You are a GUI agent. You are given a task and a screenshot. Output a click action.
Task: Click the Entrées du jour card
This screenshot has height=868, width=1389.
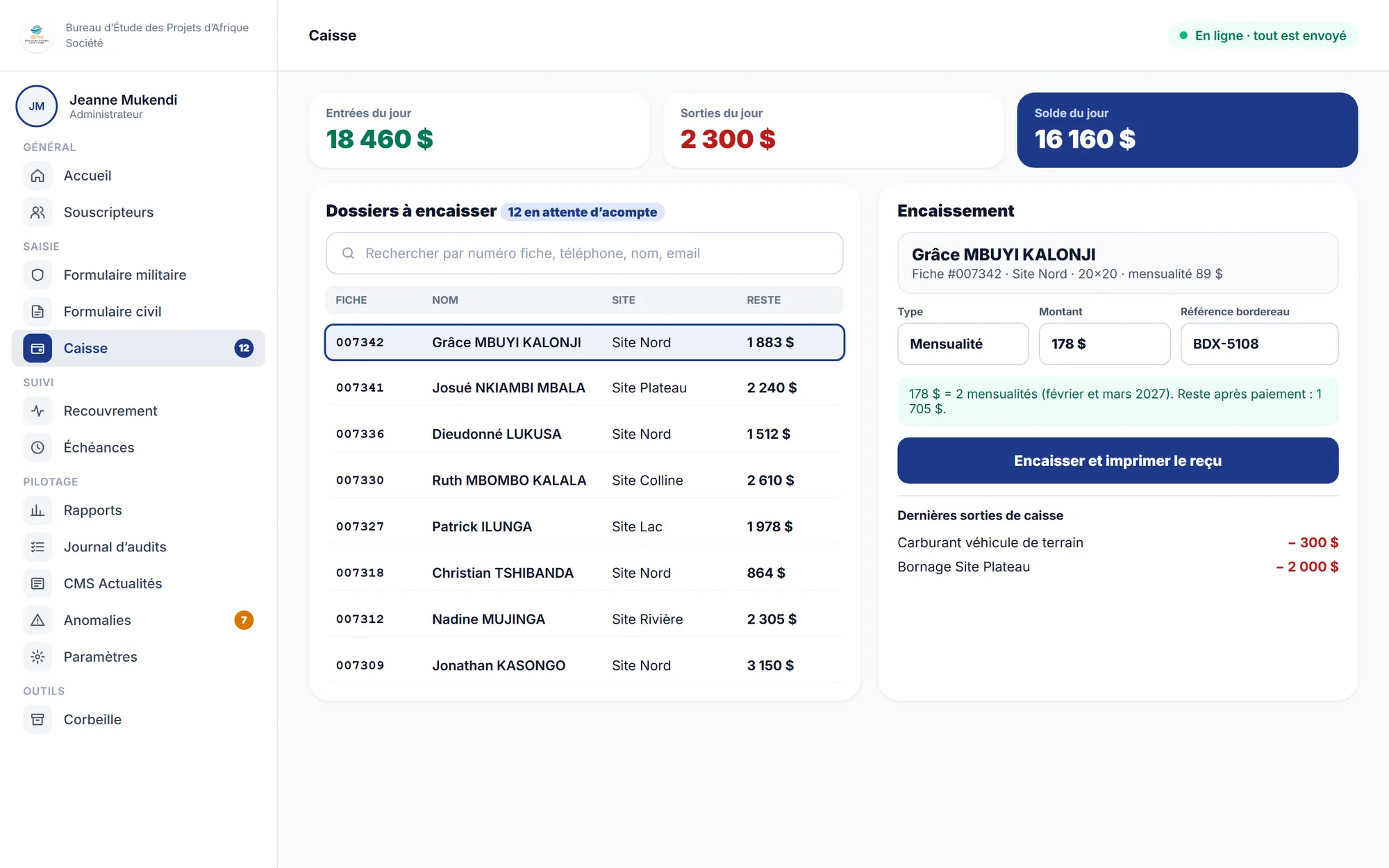click(479, 130)
